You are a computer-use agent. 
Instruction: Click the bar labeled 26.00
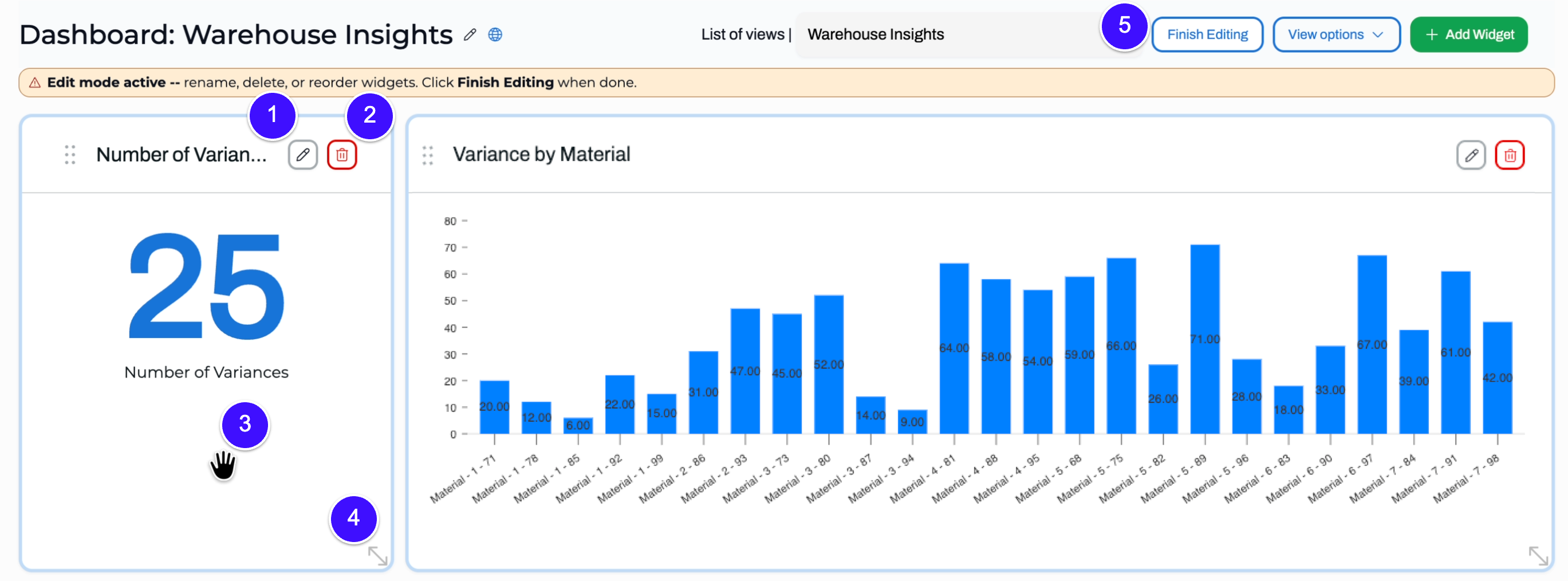coord(1163,399)
